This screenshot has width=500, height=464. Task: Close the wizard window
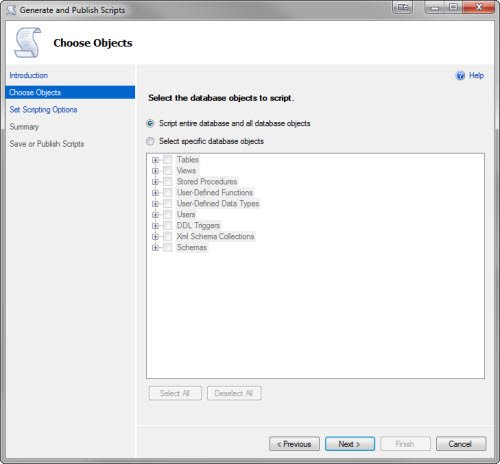point(479,7)
